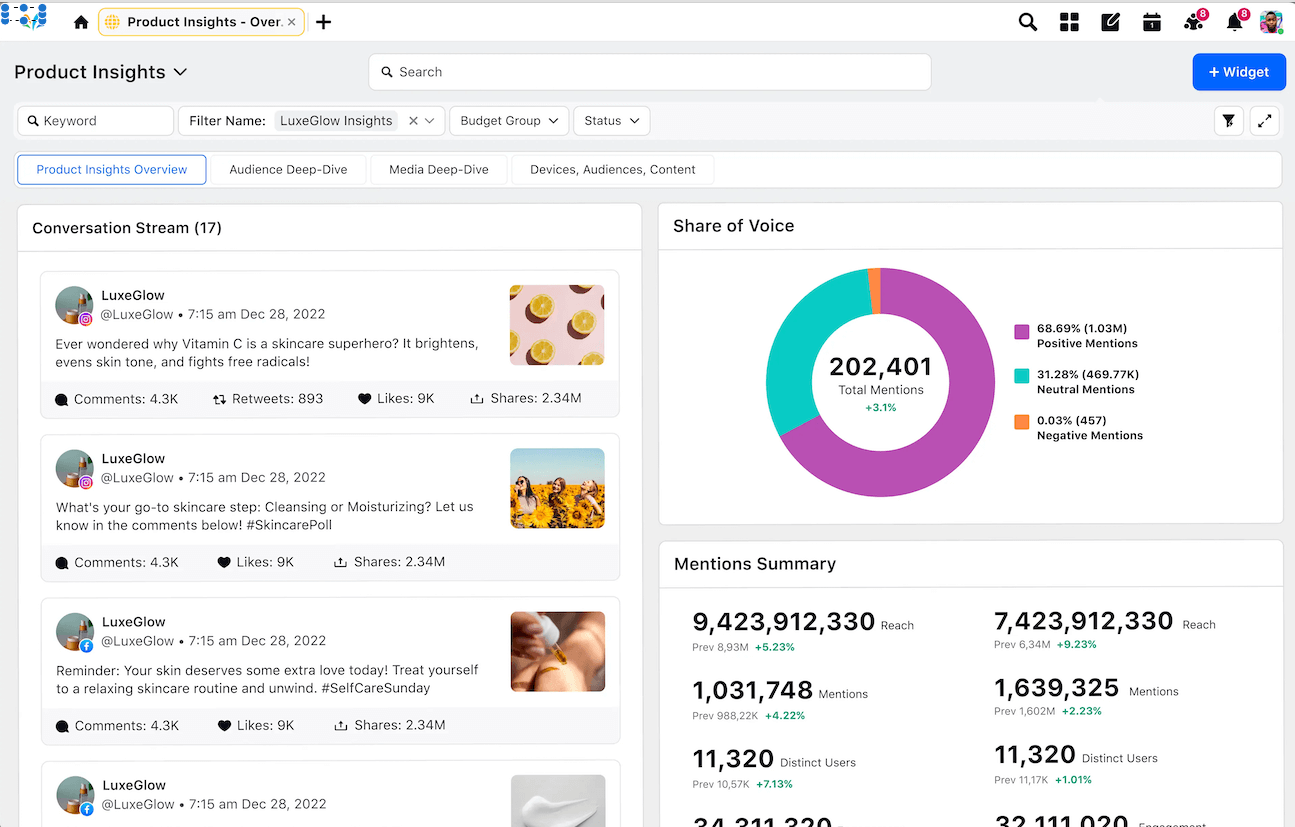Click Likes heart on SelfCareSunday post

point(224,726)
